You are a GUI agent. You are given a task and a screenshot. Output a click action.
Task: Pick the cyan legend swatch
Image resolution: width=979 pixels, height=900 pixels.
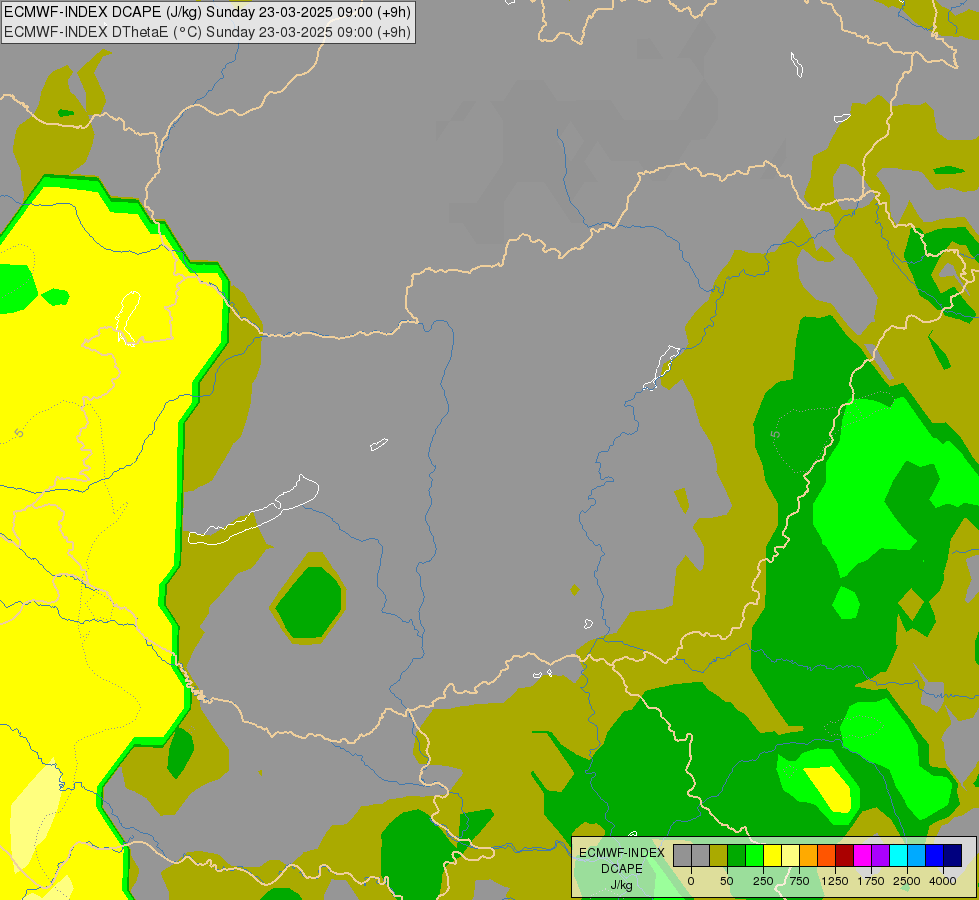898,855
